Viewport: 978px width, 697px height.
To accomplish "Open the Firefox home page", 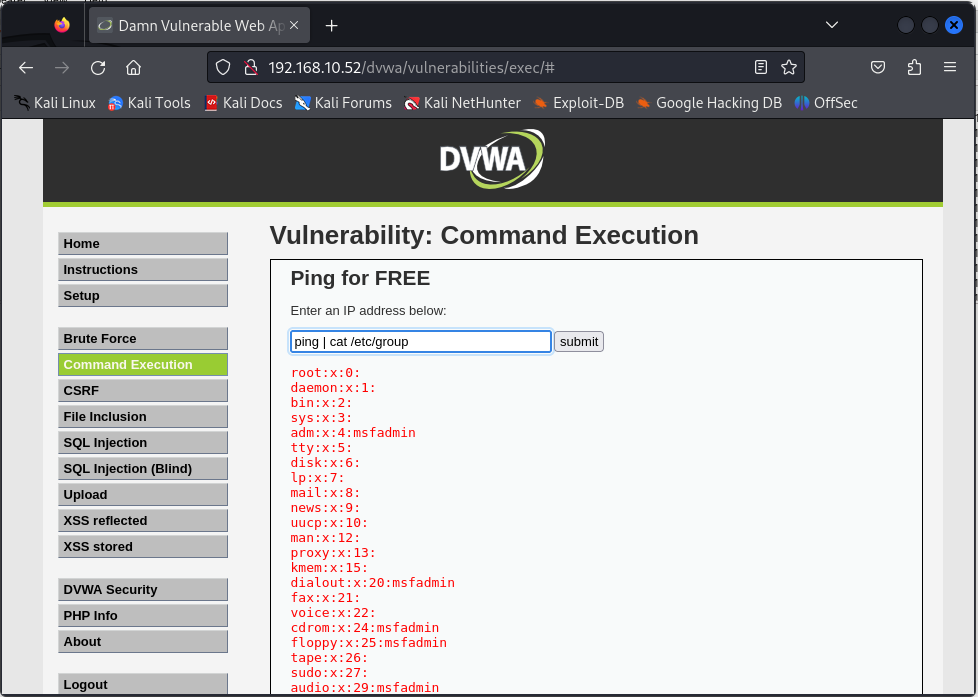I will click(x=133, y=67).
